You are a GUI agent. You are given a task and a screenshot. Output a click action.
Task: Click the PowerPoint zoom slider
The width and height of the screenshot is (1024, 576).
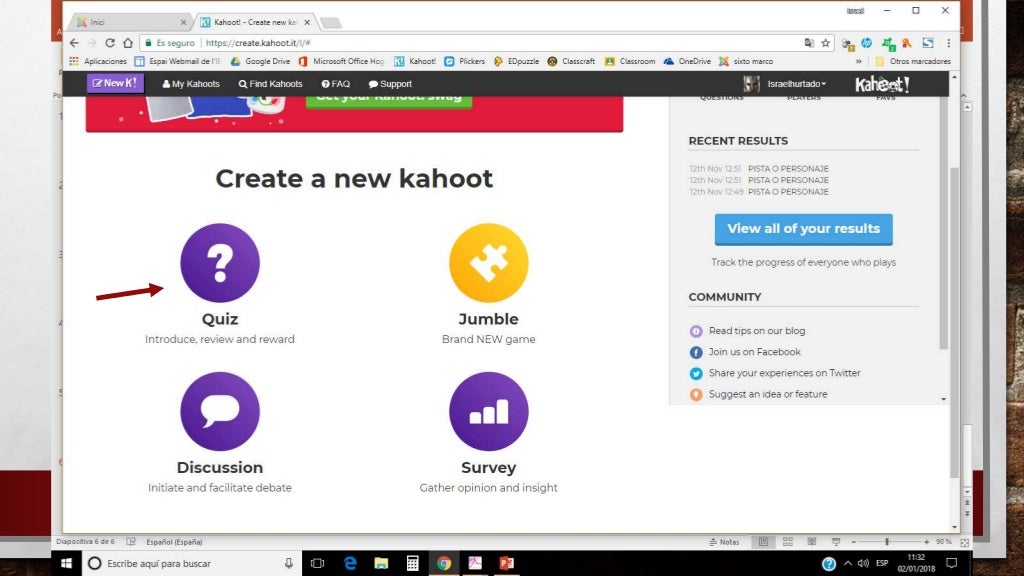(x=889, y=542)
